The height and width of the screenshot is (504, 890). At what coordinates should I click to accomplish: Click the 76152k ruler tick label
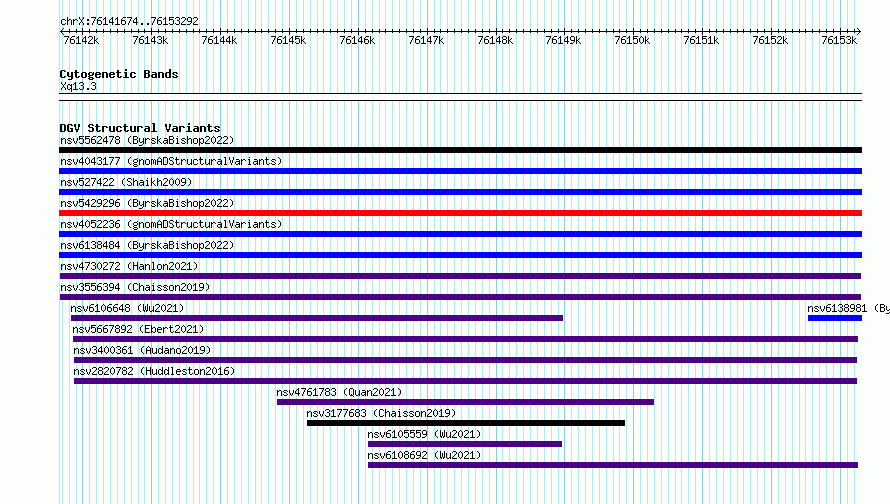coord(770,40)
